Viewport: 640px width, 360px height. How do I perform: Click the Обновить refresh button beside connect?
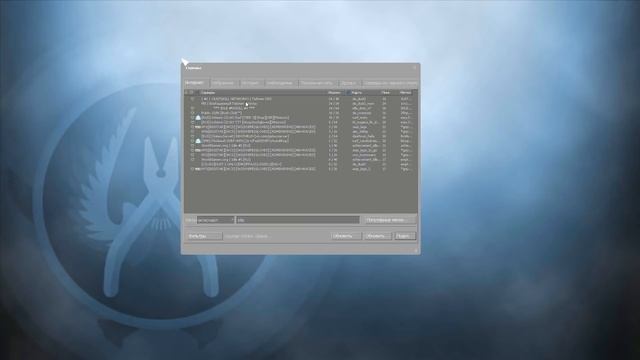coord(377,236)
